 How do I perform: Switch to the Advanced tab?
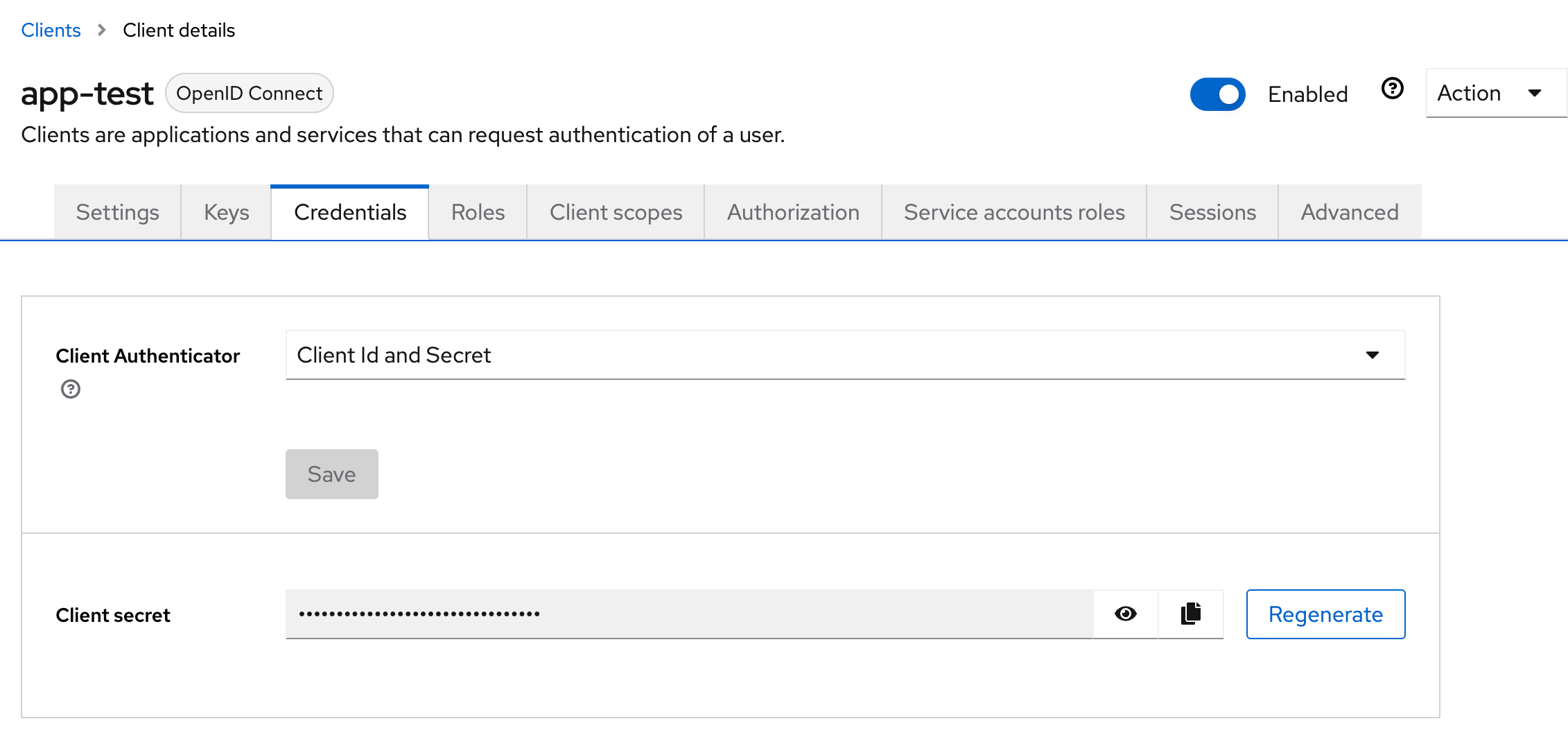click(1349, 212)
